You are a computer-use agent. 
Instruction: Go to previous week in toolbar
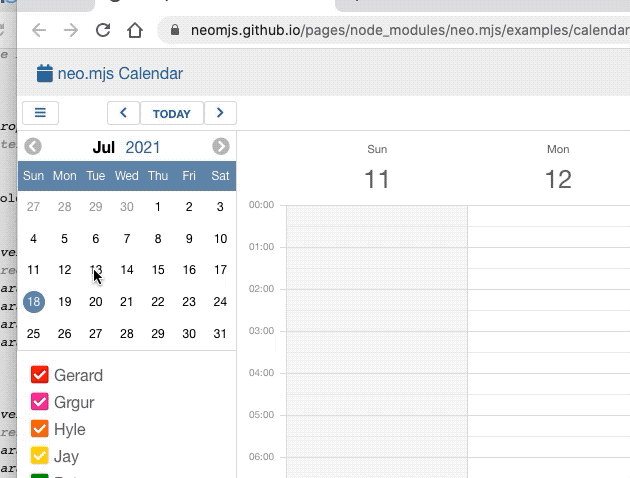(x=123, y=113)
